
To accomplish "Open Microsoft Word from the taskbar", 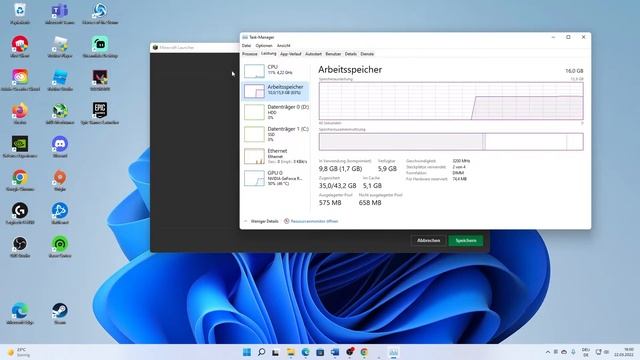I will tap(335, 352).
